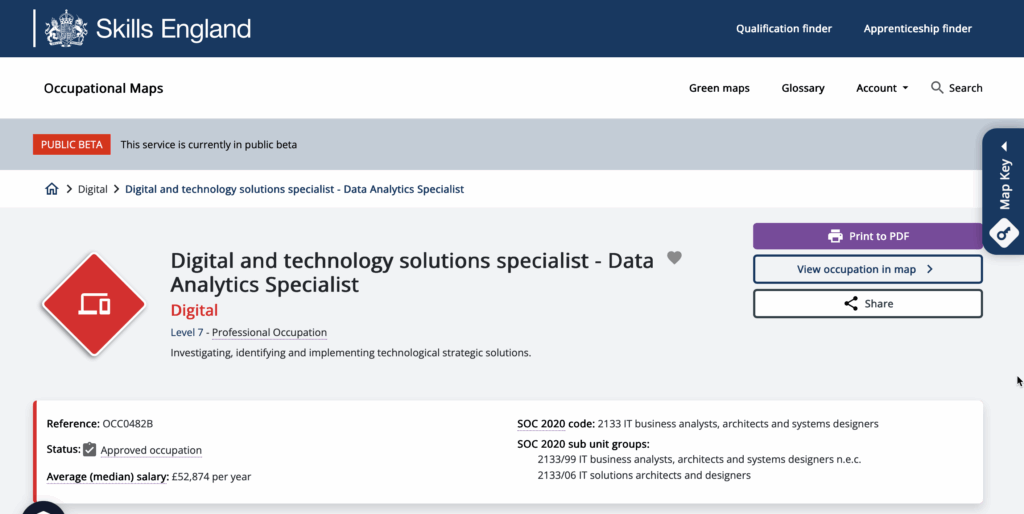This screenshot has height=514, width=1024.
Task: Click Professional Occupation level link
Action: [269, 332]
